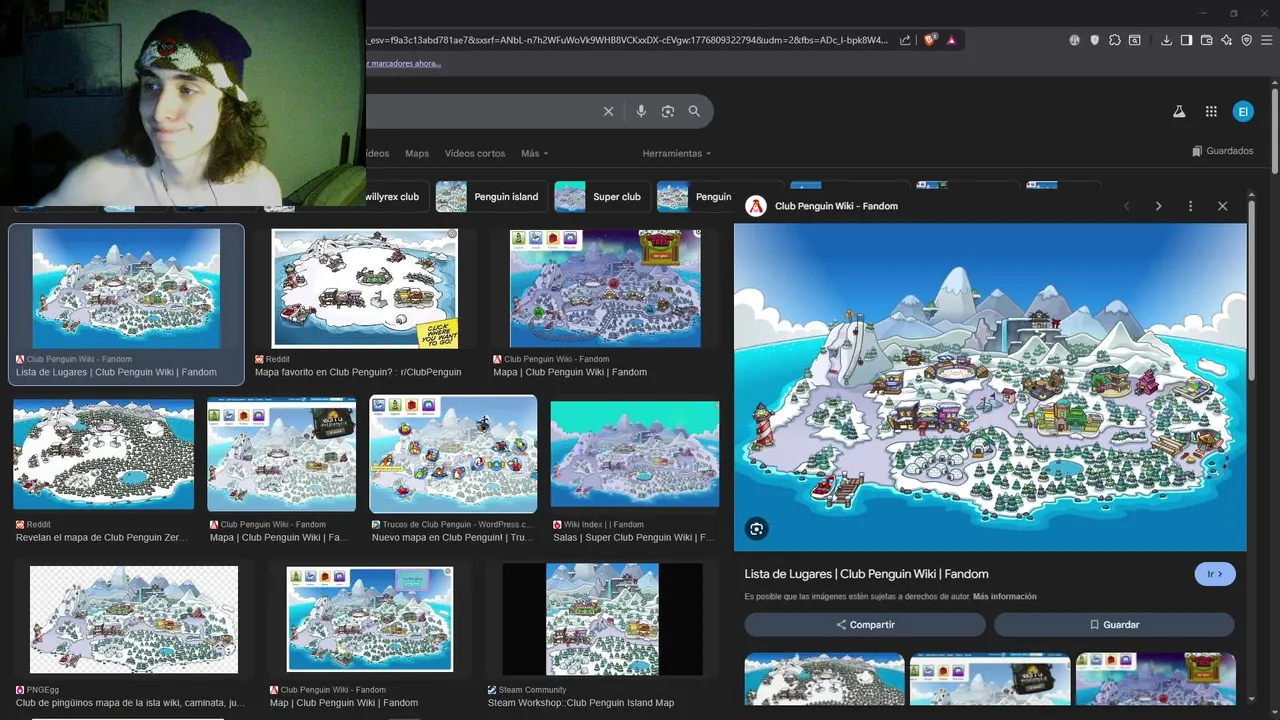Open Google Lens search by image icon
The image size is (1280, 720).
click(x=668, y=112)
